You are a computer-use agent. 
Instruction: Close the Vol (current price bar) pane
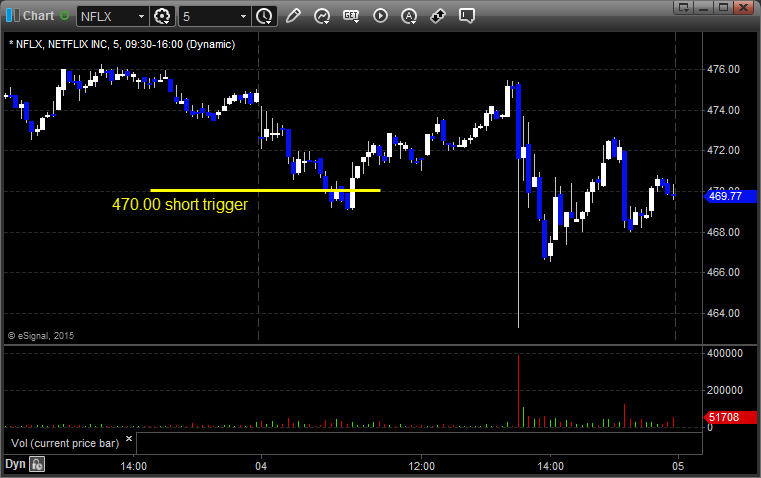pos(129,439)
